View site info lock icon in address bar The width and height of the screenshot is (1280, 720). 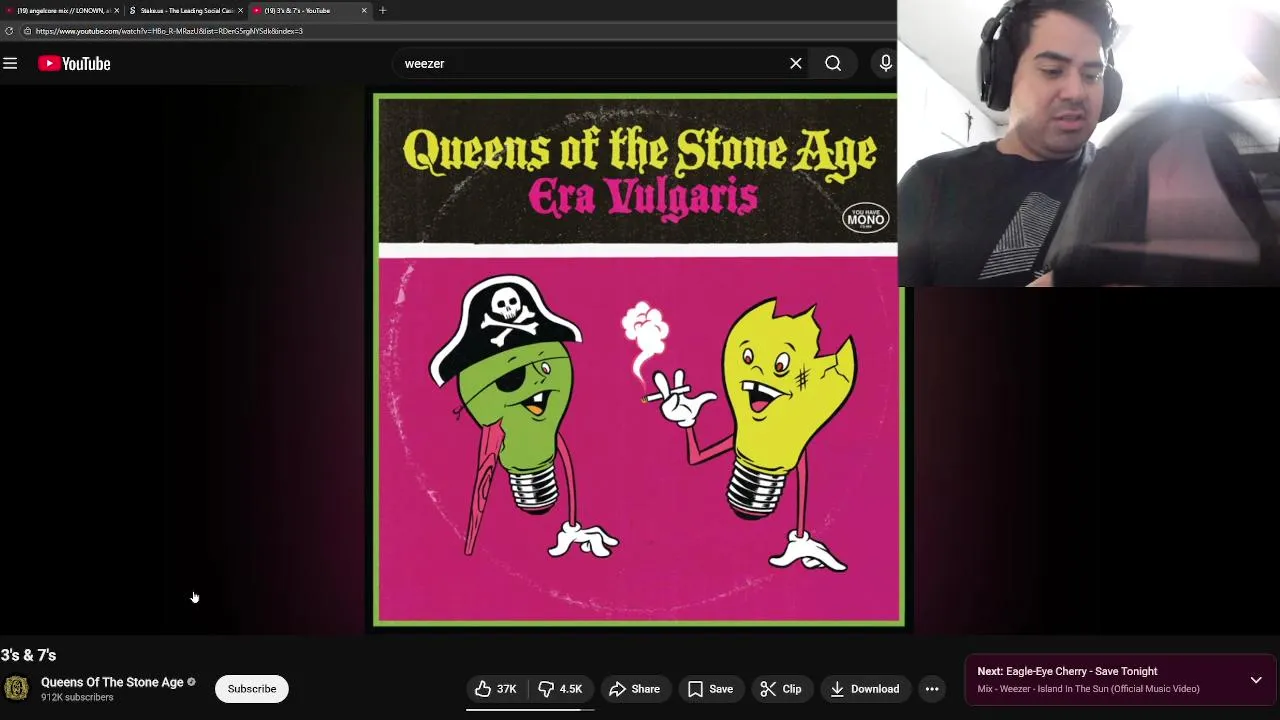27,31
